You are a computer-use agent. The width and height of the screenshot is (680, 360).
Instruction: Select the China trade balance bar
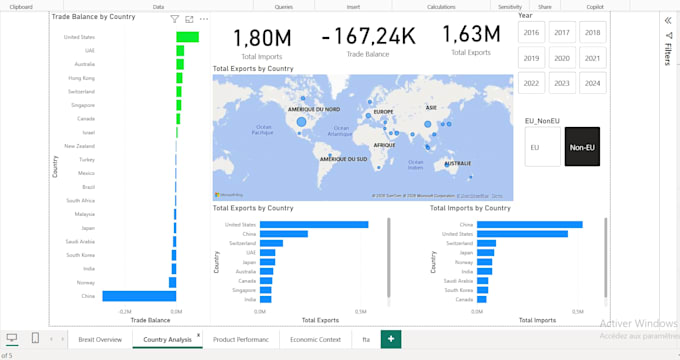pos(139,296)
